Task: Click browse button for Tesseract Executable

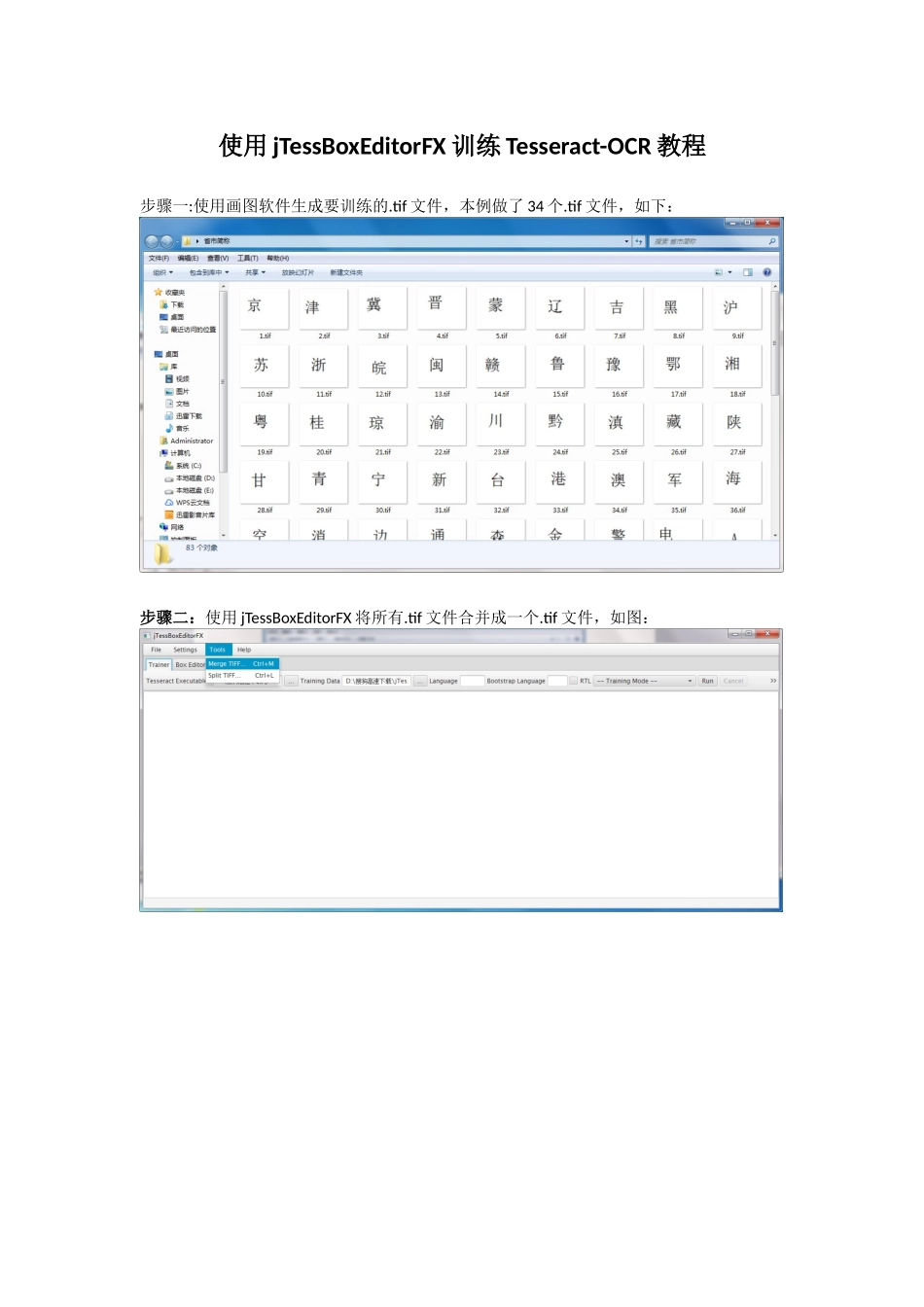Action: point(290,681)
